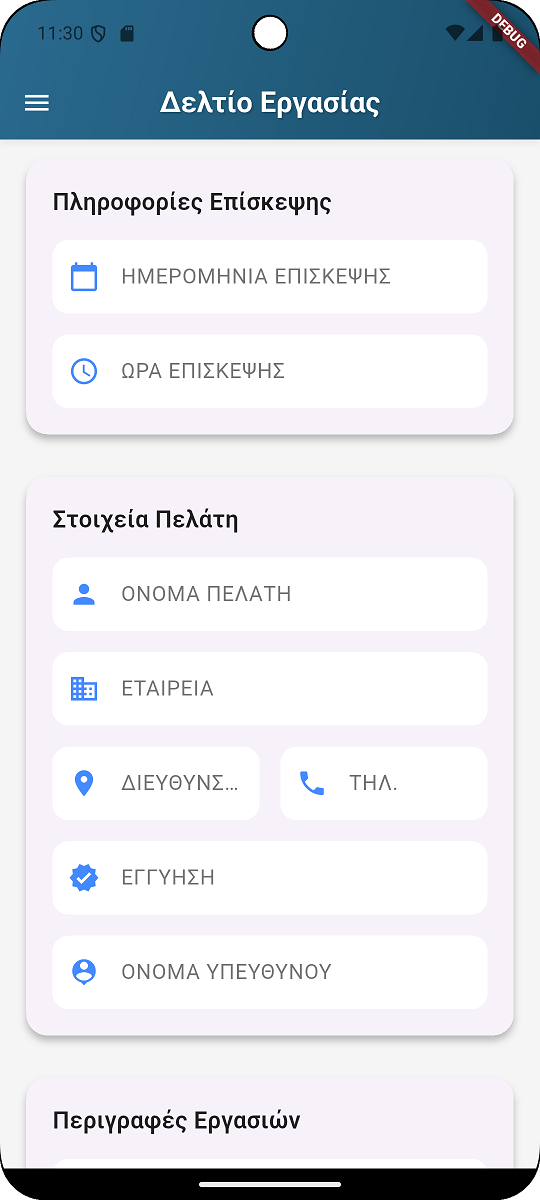
Task: Focus the ΕΤΑΙΡΕΙΑ input field
Action: point(270,689)
